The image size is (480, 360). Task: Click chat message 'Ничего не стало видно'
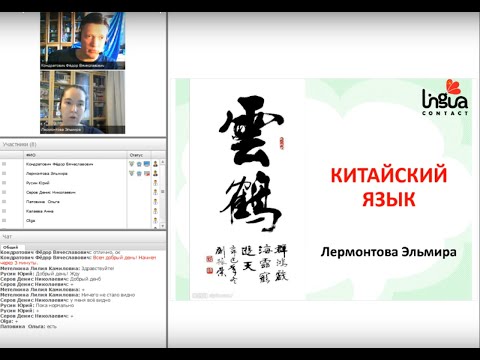108,295
